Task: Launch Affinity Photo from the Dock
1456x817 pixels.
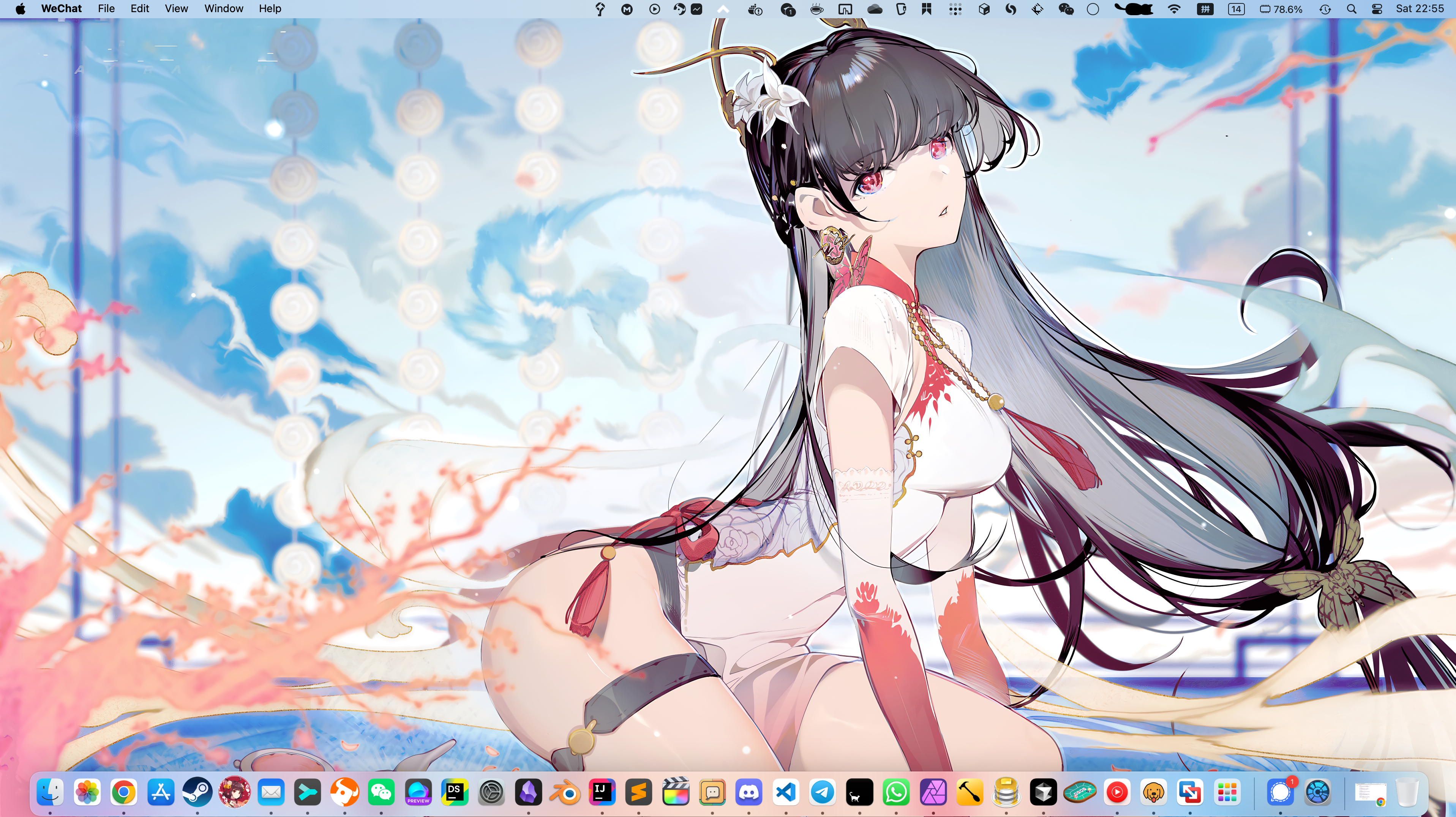Action: pyautogui.click(x=933, y=792)
